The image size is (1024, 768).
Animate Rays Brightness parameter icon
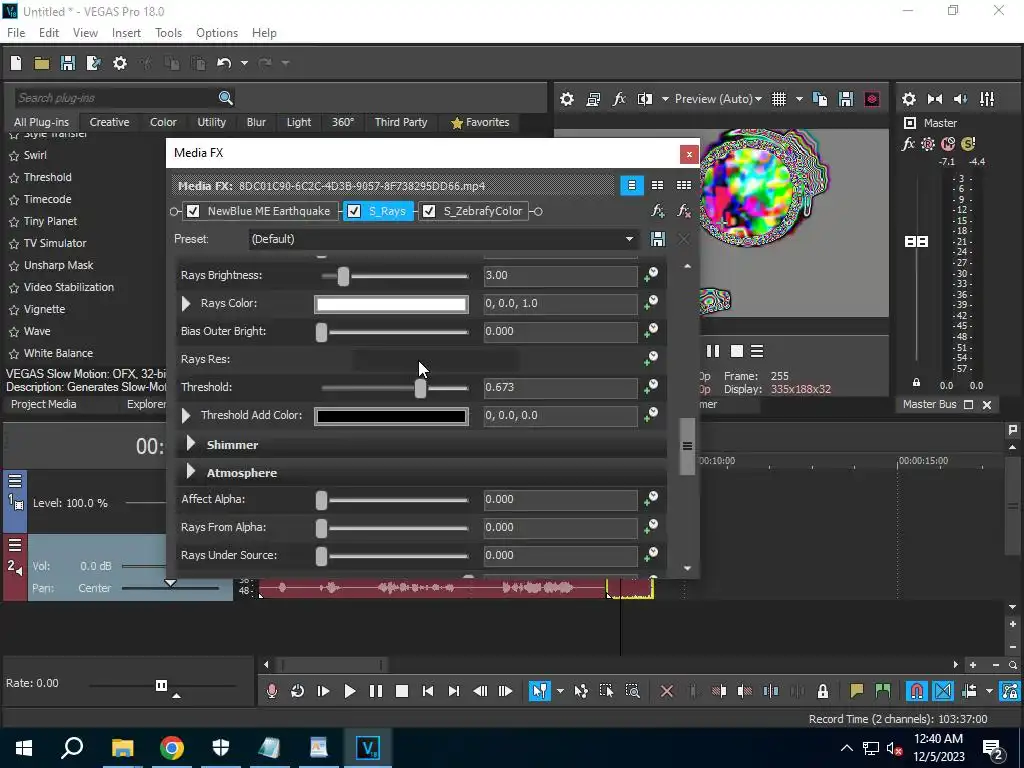pos(651,275)
